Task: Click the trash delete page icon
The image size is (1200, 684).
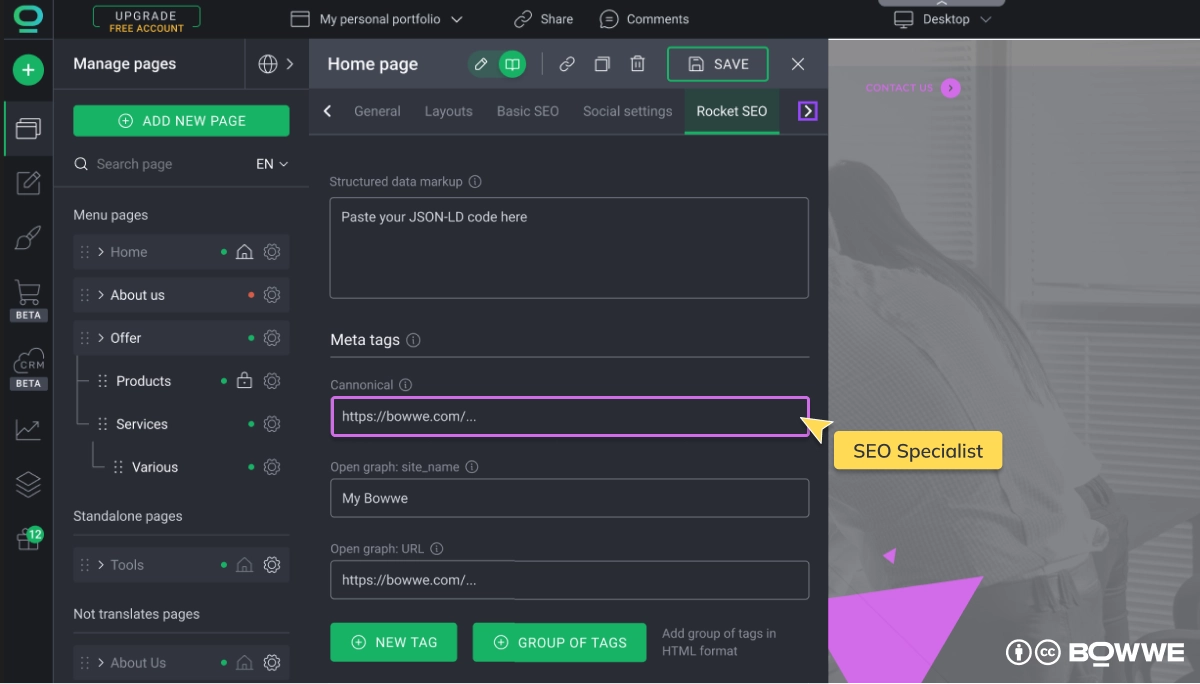Action: 637,64
